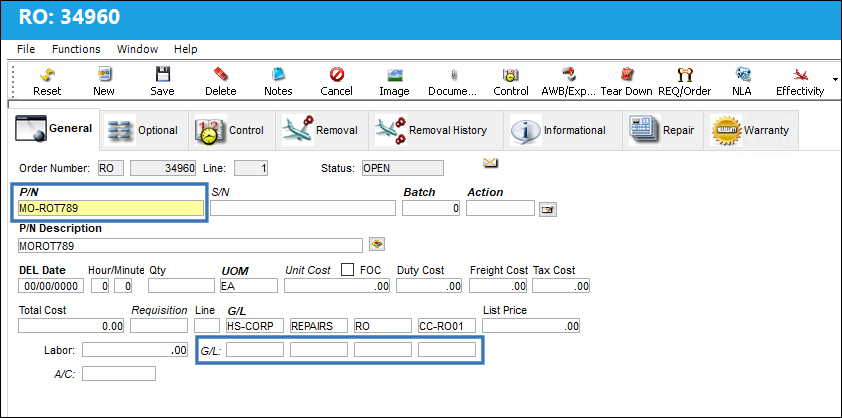Click the Batch input field
The width and height of the screenshot is (842, 418).
(x=431, y=208)
